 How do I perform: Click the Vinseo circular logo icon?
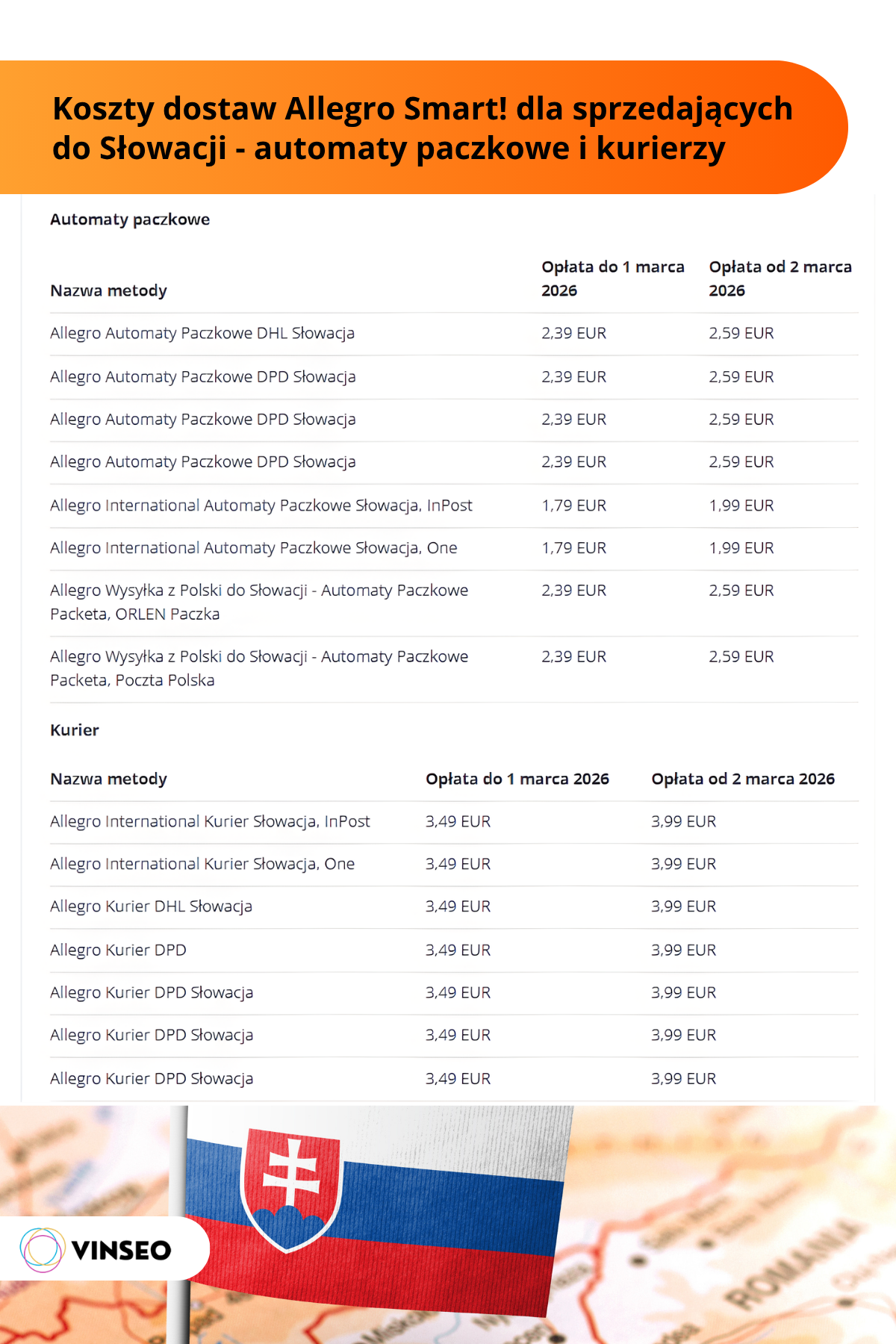click(x=42, y=1250)
